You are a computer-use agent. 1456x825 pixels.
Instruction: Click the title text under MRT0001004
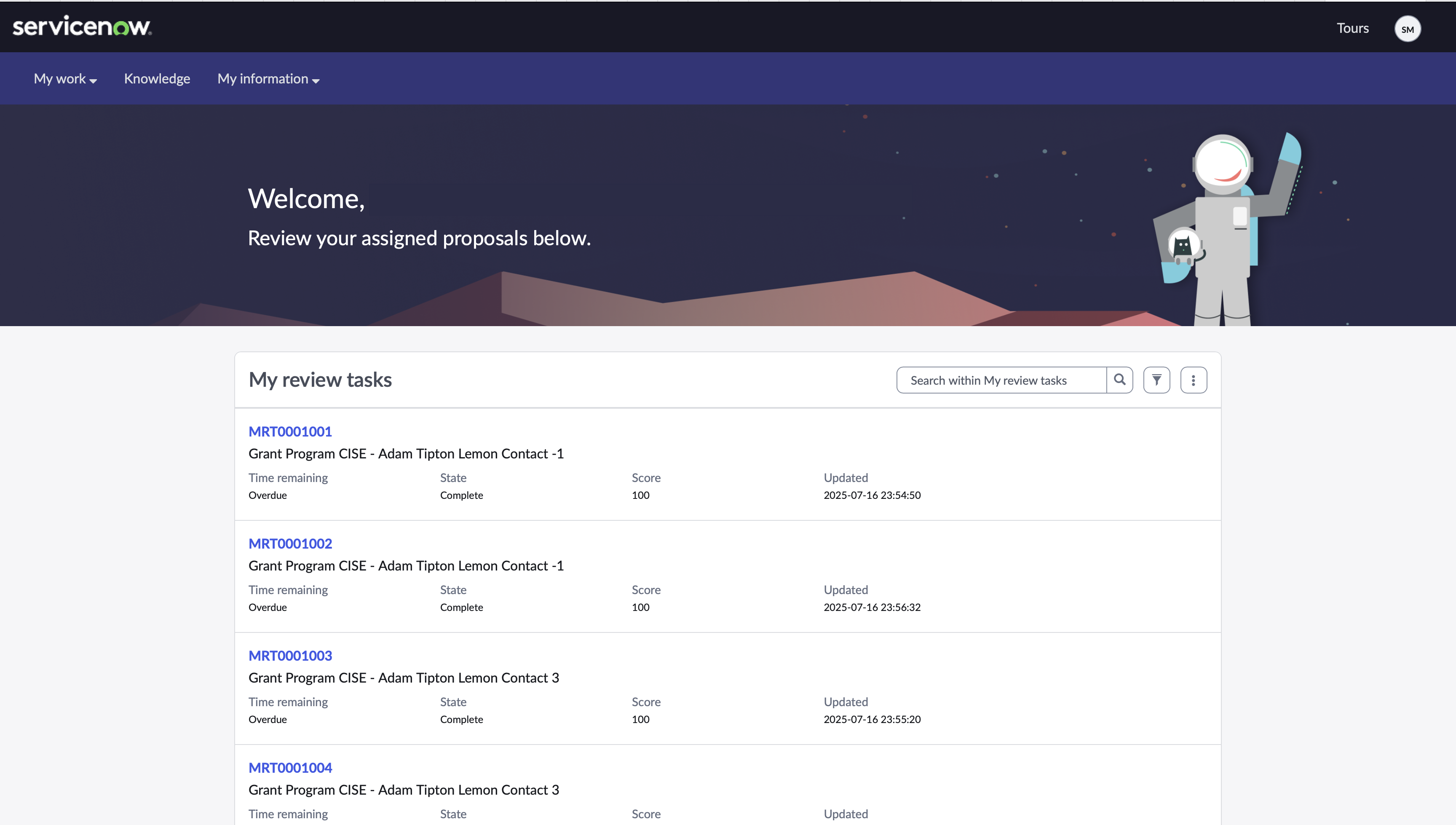(x=403, y=790)
